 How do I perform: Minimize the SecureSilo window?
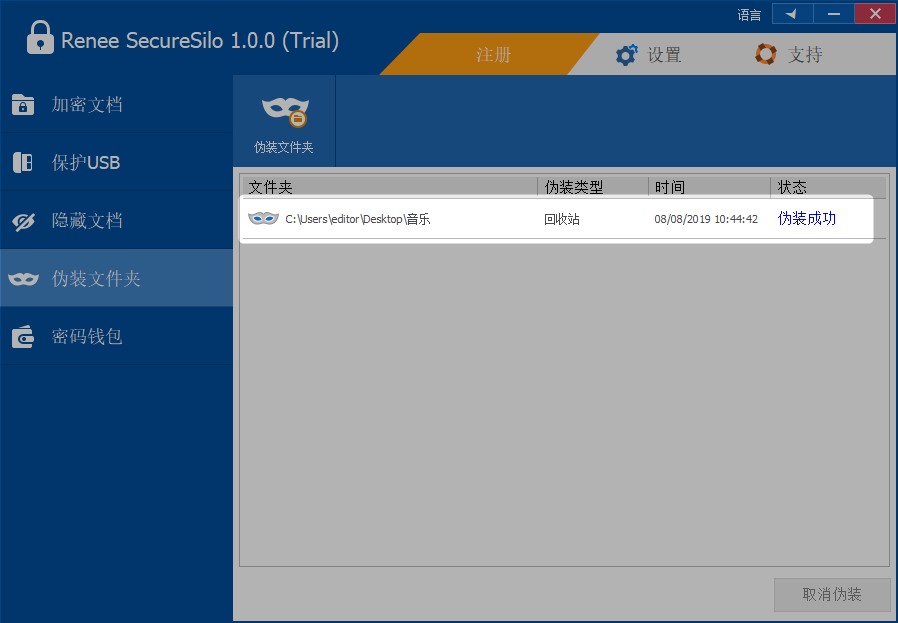point(834,14)
